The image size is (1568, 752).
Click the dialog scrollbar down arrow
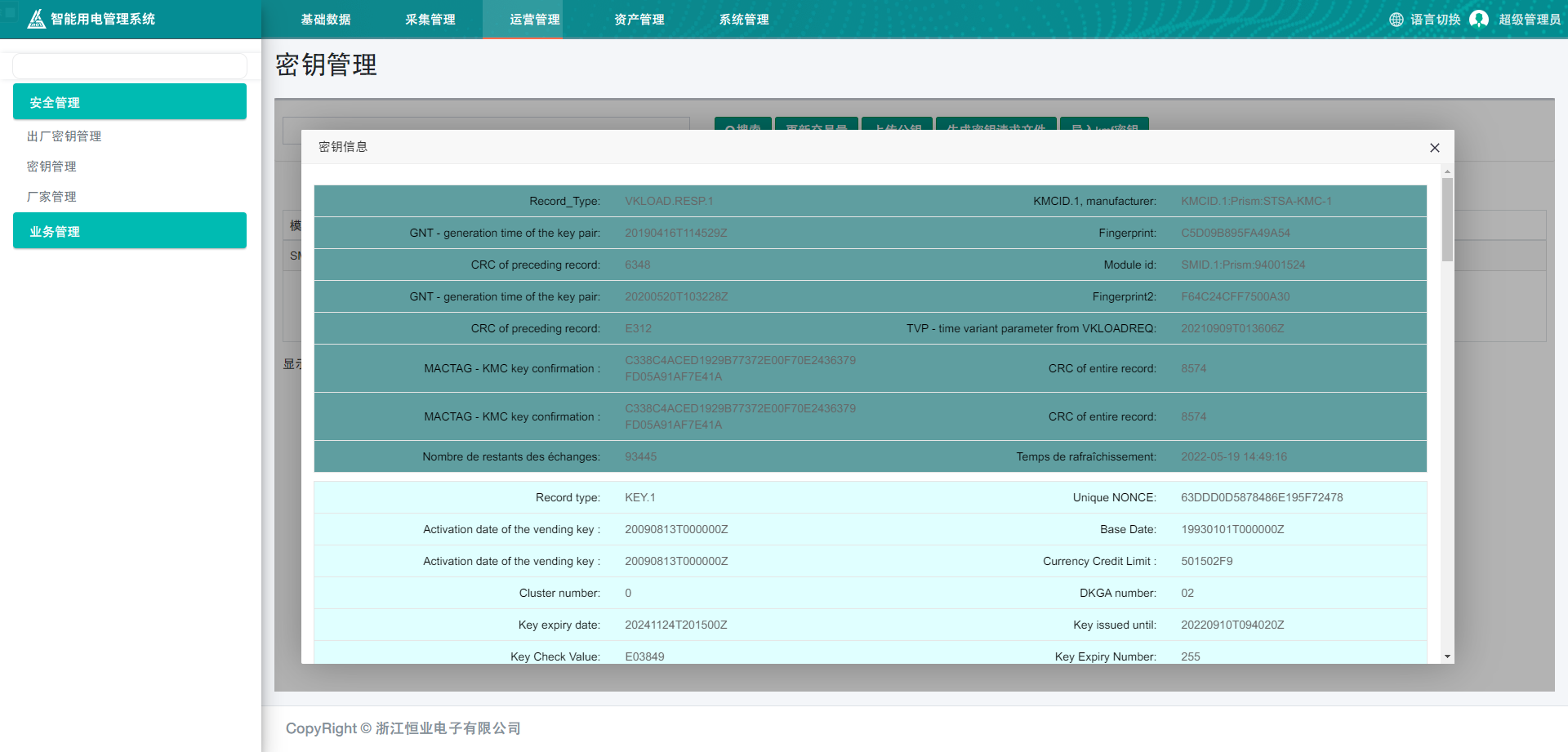pyautogui.click(x=1447, y=656)
